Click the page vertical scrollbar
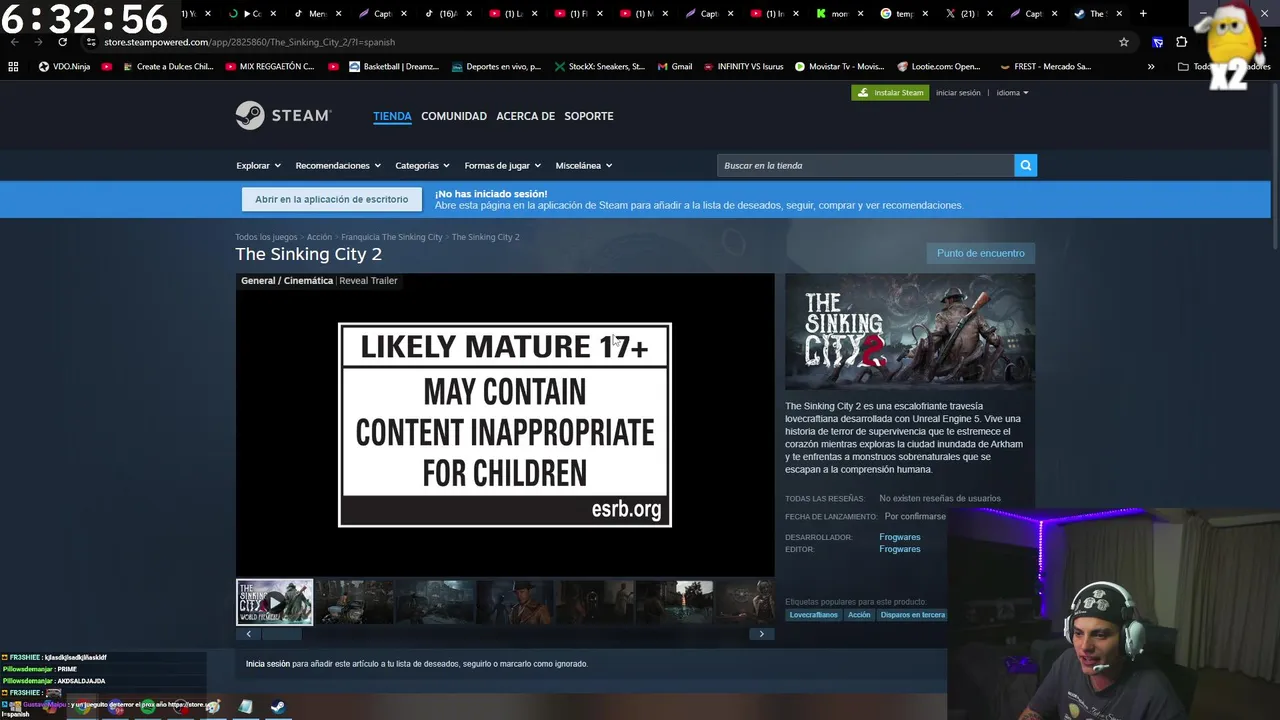The height and width of the screenshot is (720, 1280). (x=1274, y=165)
